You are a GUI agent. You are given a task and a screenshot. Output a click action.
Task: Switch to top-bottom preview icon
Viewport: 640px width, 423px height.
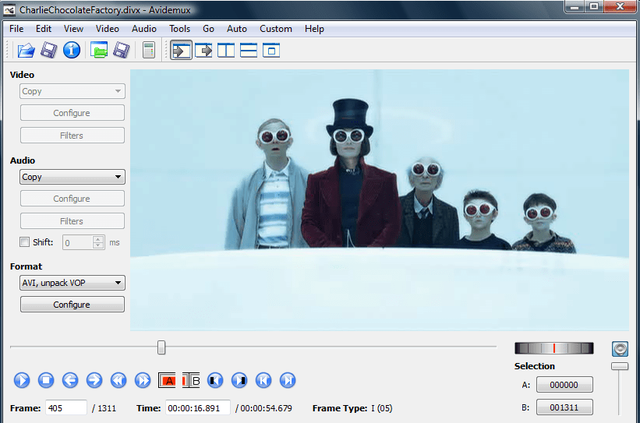pyautogui.click(x=249, y=51)
